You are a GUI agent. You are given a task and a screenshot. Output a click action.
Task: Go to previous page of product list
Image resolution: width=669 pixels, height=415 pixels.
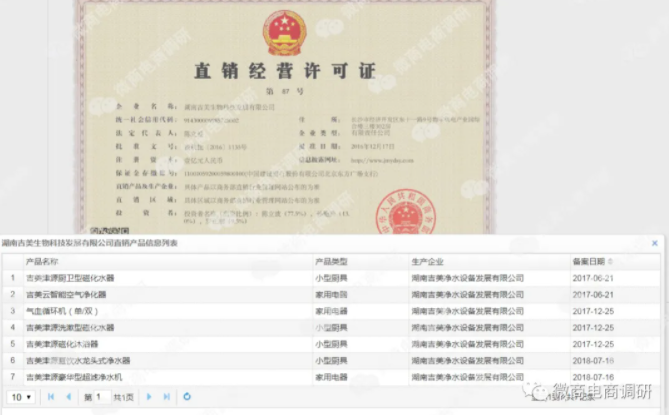pos(68,397)
